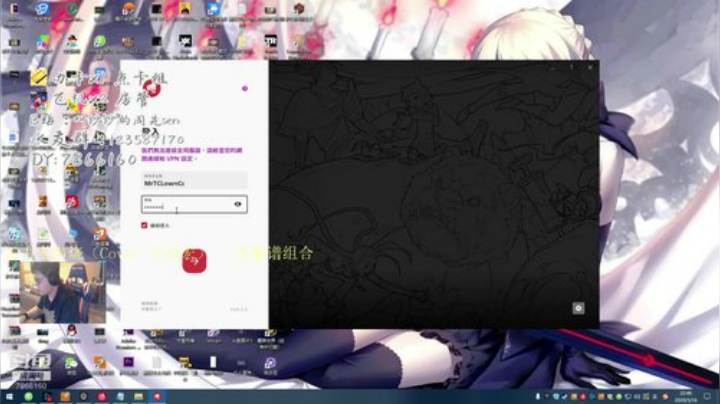The image size is (720, 404).
Task: Open the gear settings button in login window
Action: 578,308
